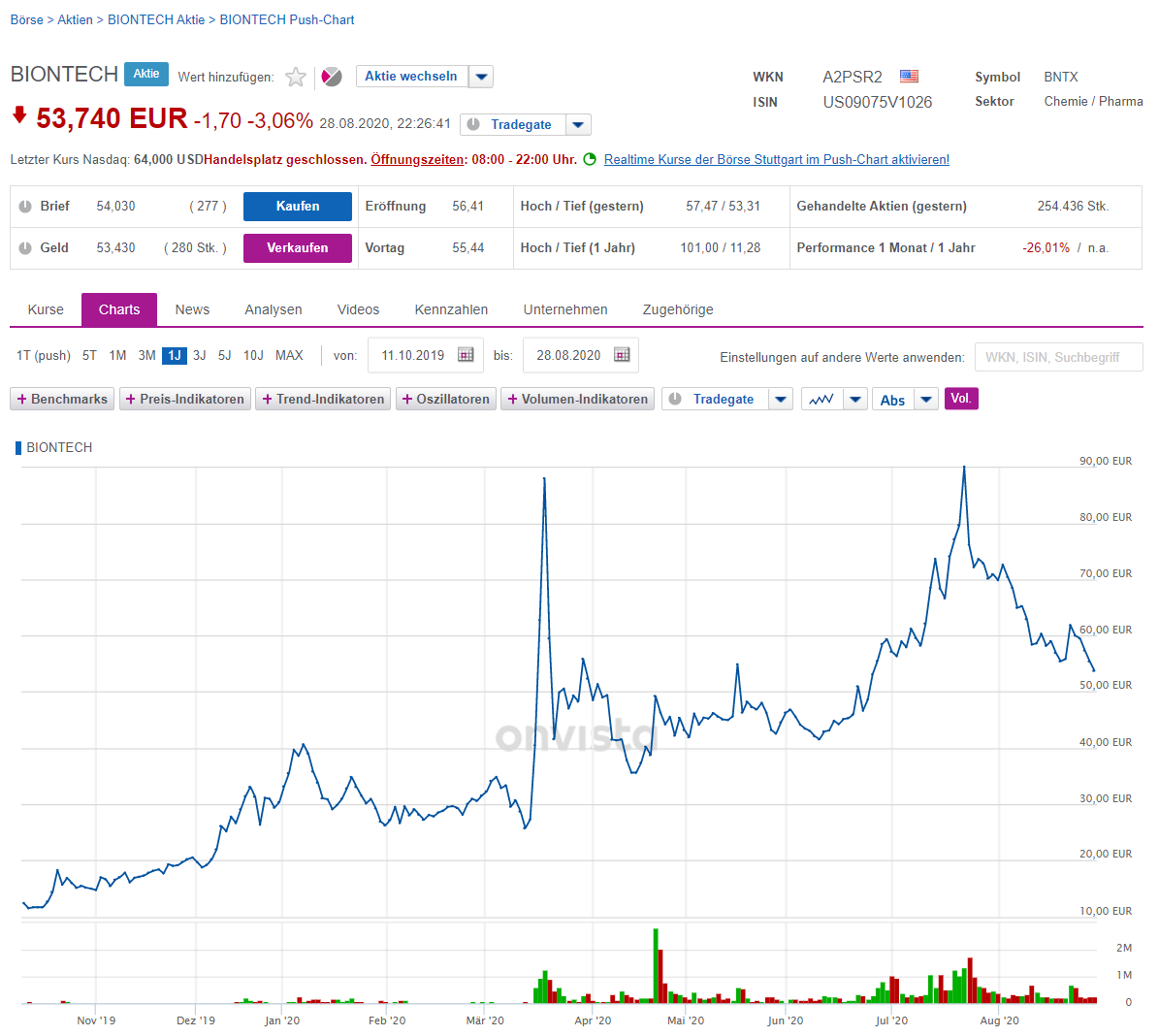
Task: Click the Abs scale button
Action: point(893,400)
